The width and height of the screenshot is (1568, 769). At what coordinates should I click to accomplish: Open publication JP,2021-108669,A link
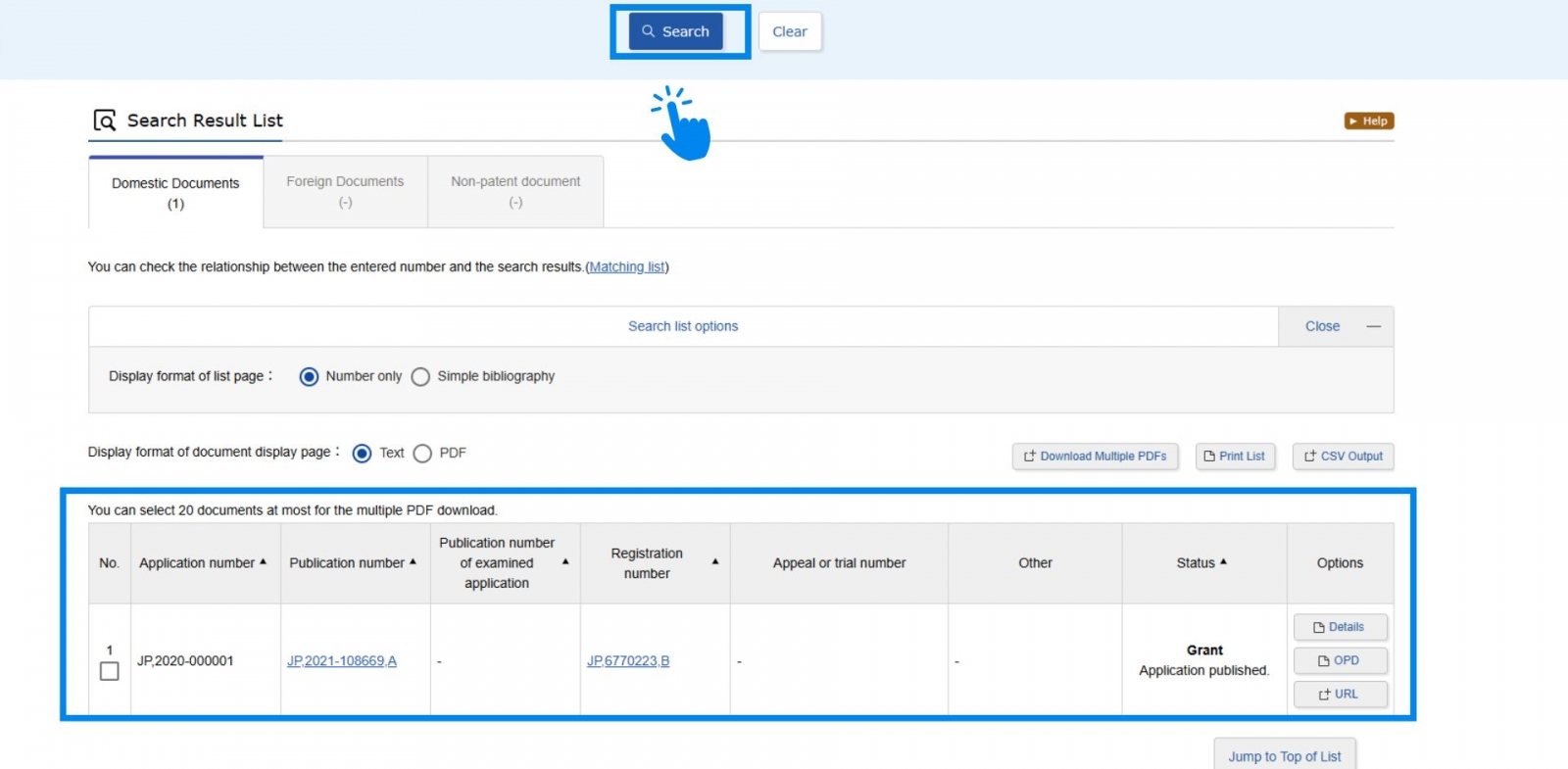[341, 661]
